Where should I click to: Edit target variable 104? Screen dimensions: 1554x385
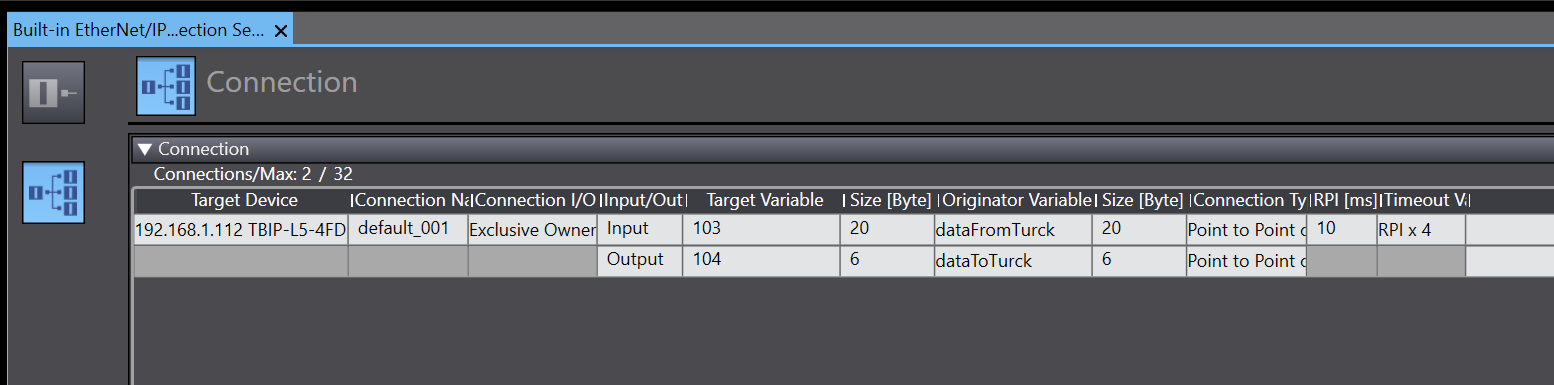pos(762,261)
